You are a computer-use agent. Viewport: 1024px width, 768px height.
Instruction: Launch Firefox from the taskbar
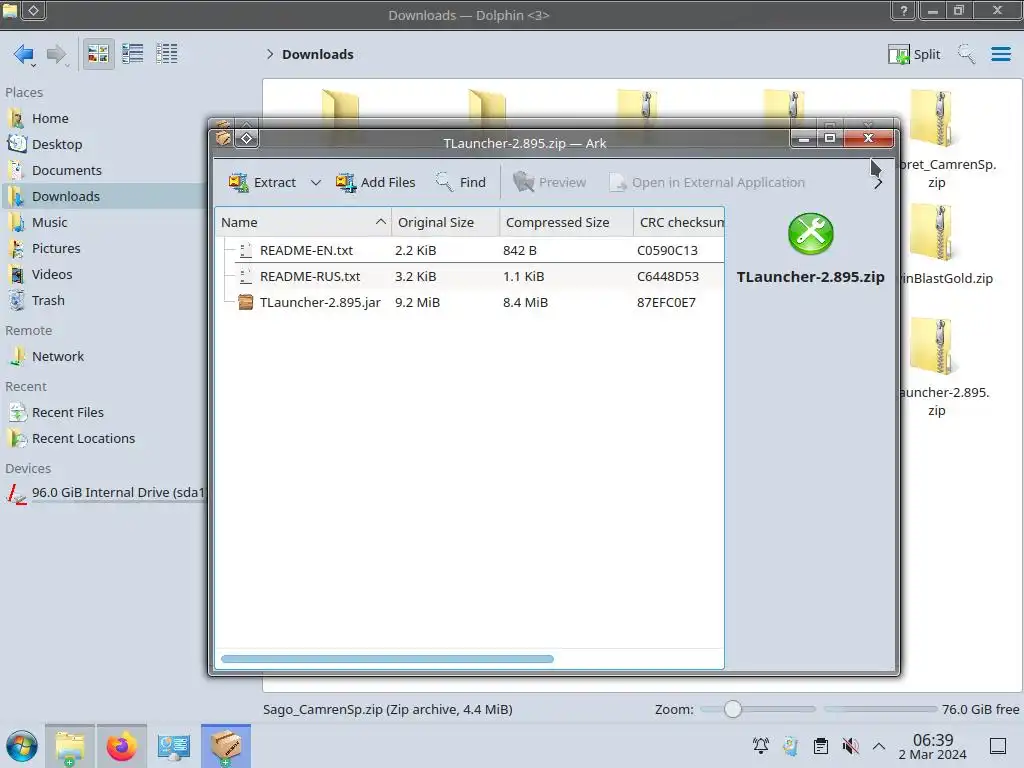[x=121, y=746]
